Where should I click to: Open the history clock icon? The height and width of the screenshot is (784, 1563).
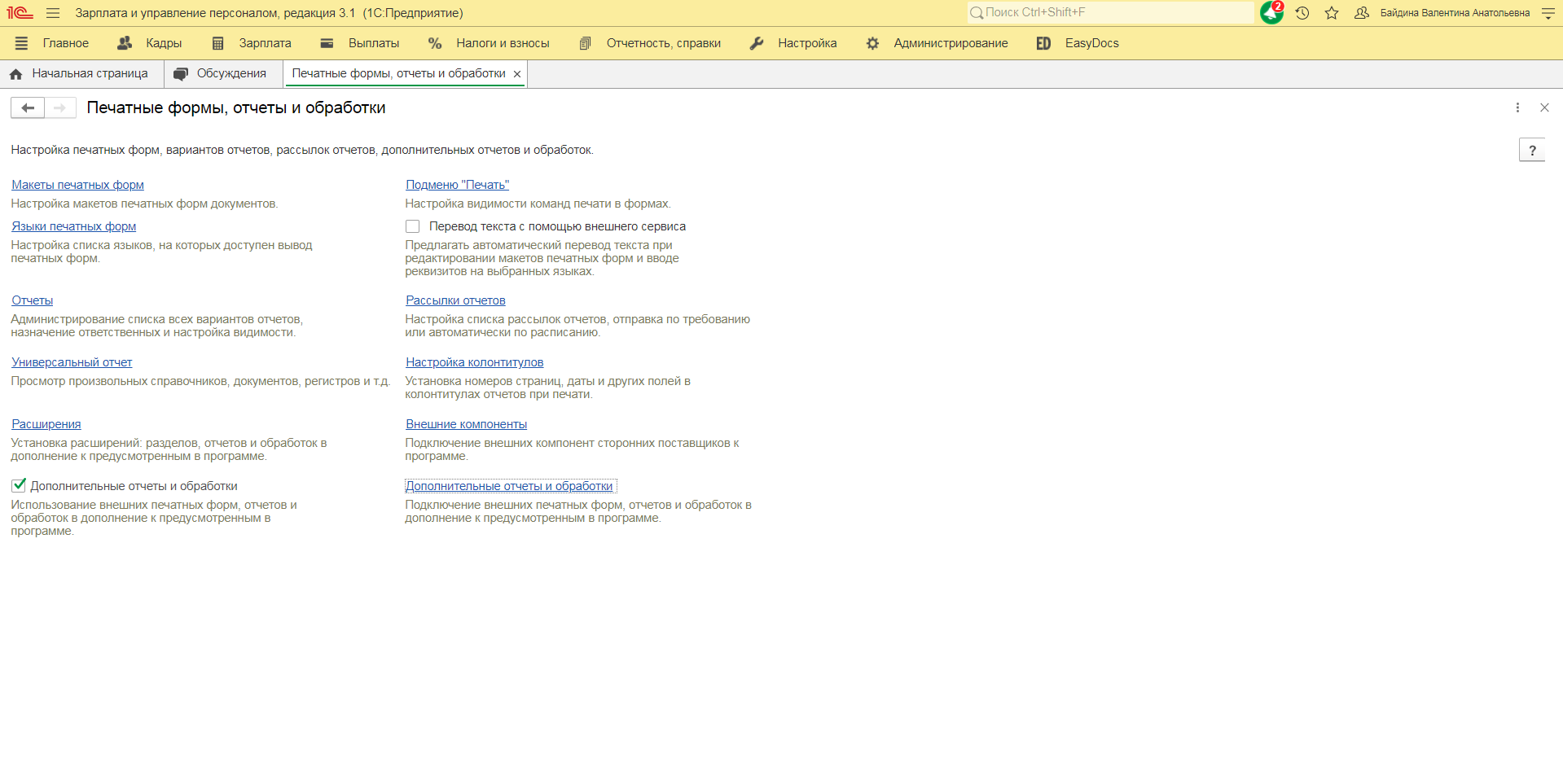pyautogui.click(x=1302, y=13)
